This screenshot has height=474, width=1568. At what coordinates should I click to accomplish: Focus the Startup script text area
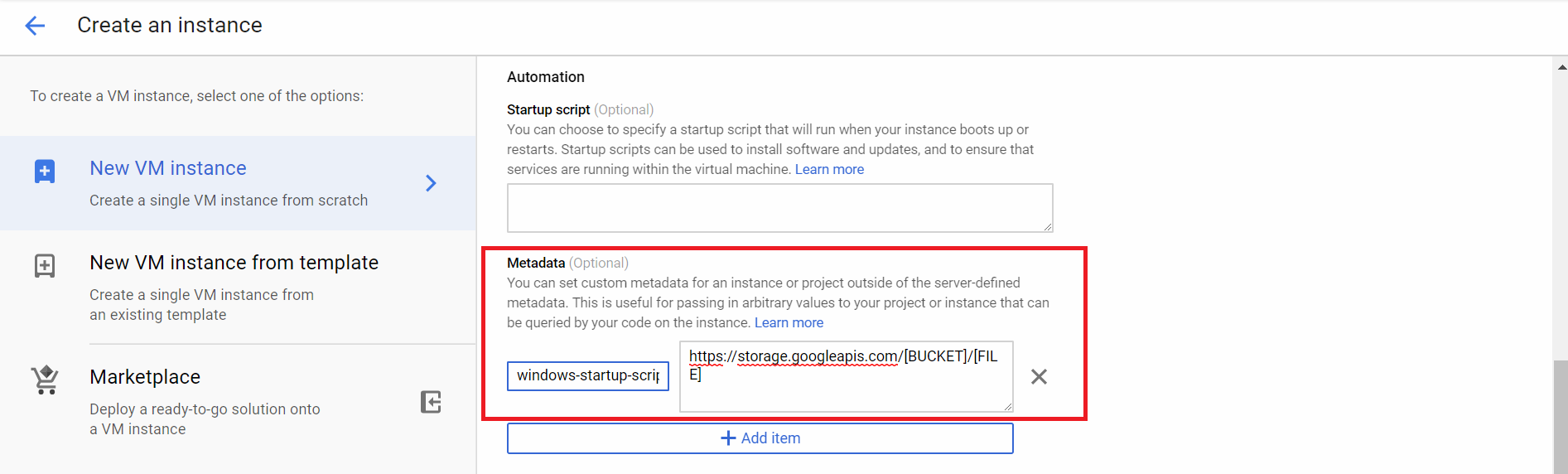(x=779, y=208)
